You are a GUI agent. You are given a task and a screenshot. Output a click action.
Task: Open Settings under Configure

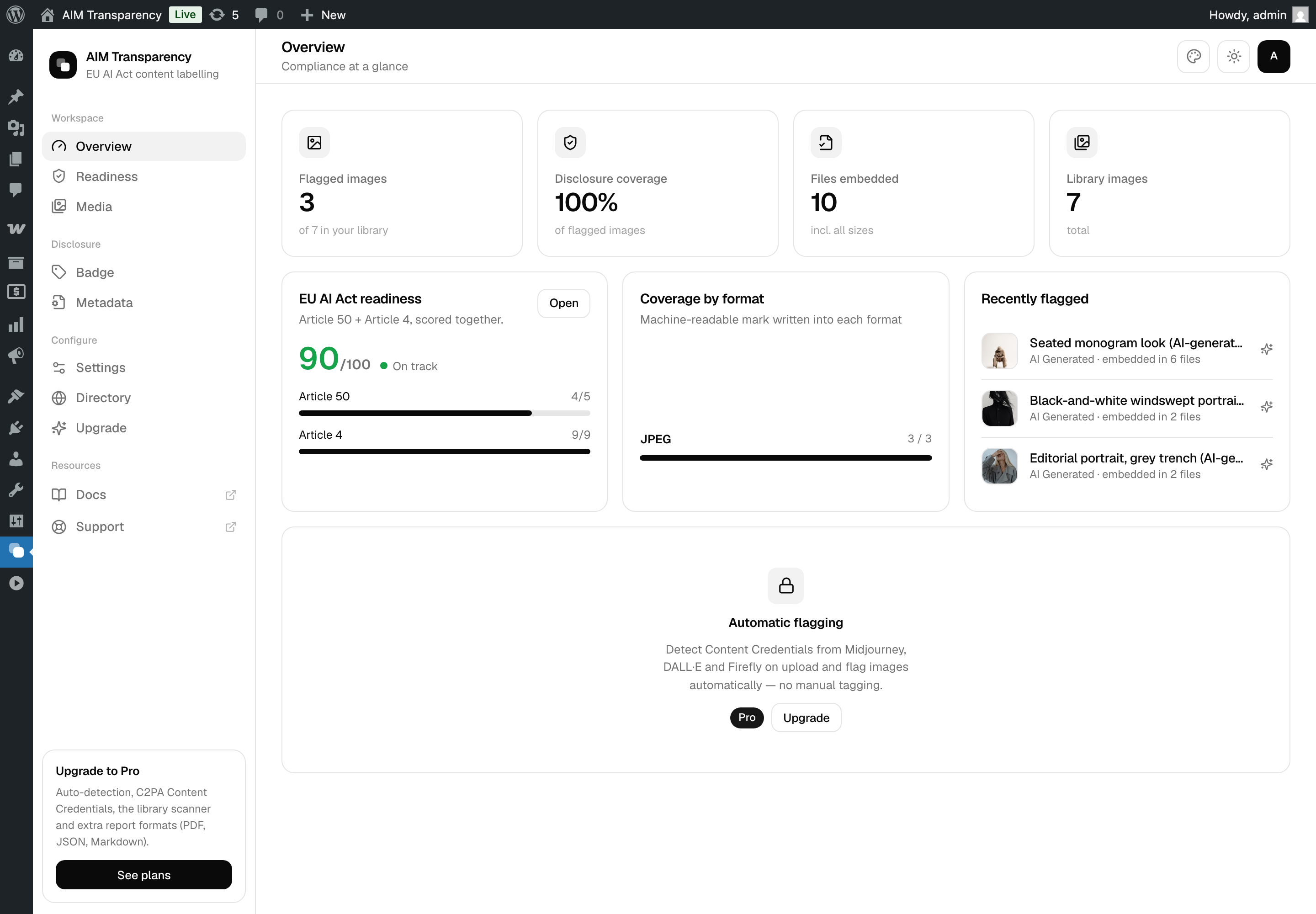point(144,367)
